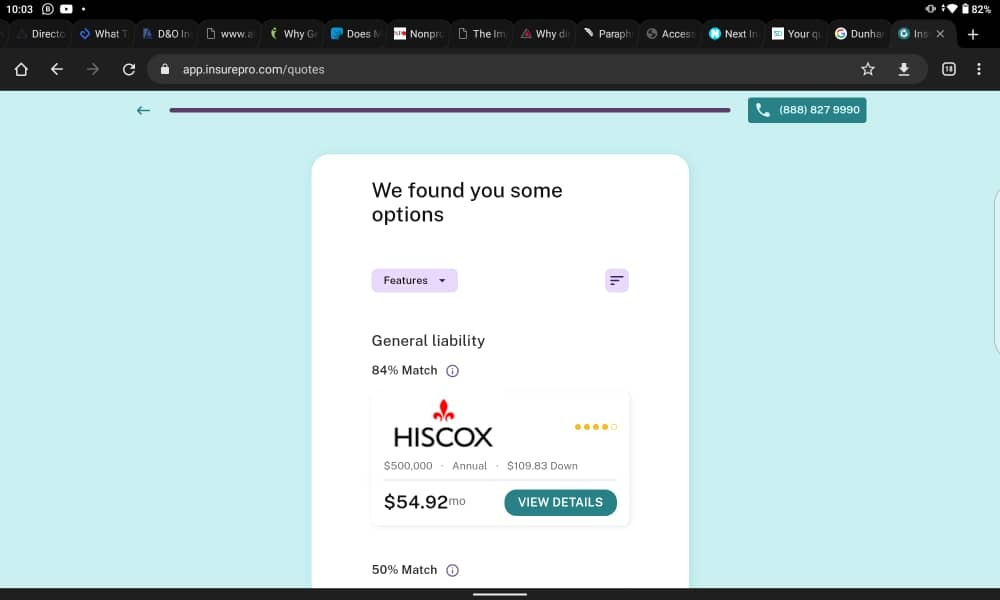Click the teal back arrow on quotes page
1000x600 pixels.
(x=143, y=110)
